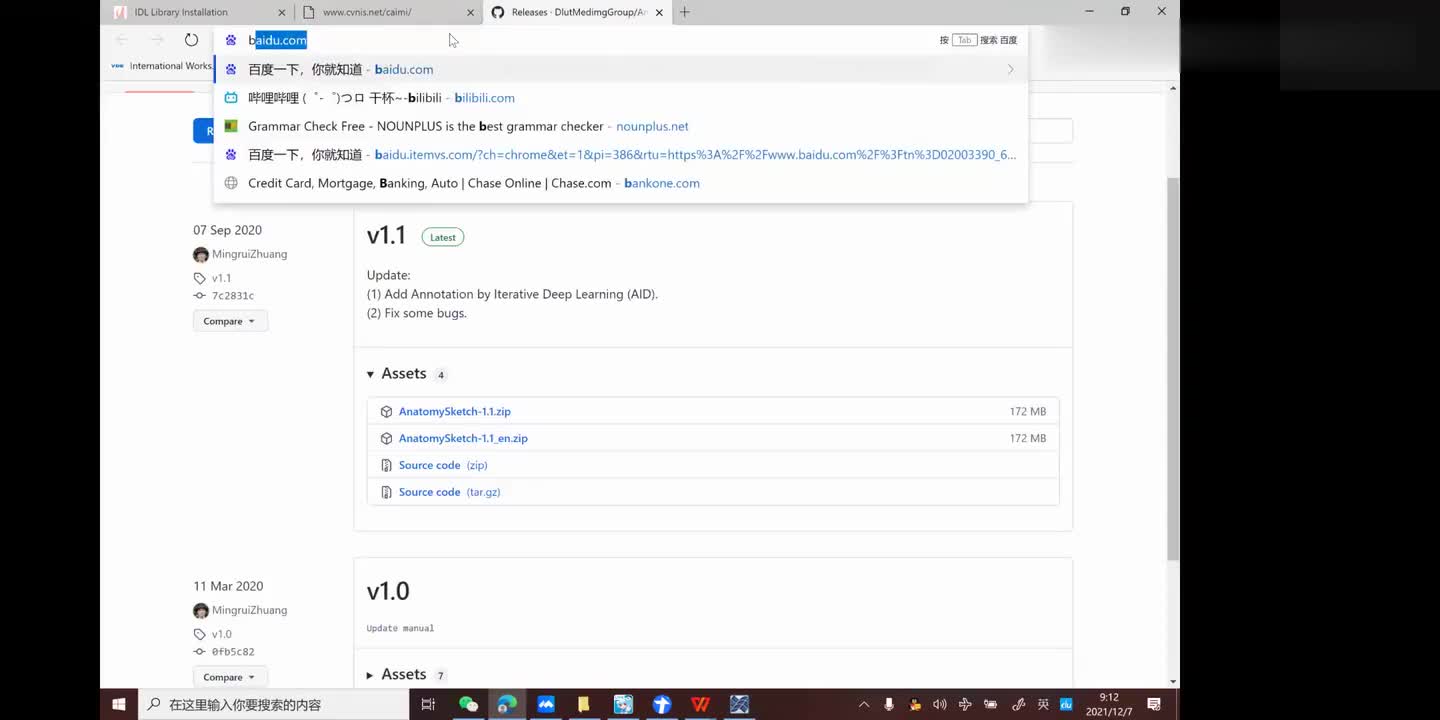Click the page vertical scrollbar
This screenshot has height=720, width=1440.
[x=1173, y=370]
